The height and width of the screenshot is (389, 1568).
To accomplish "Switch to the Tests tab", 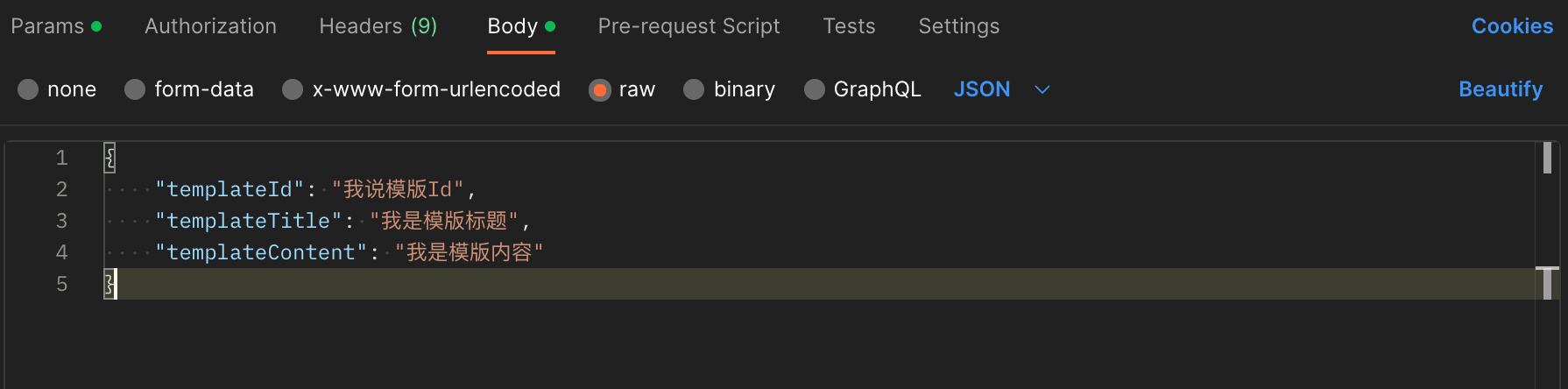I will pos(849,26).
